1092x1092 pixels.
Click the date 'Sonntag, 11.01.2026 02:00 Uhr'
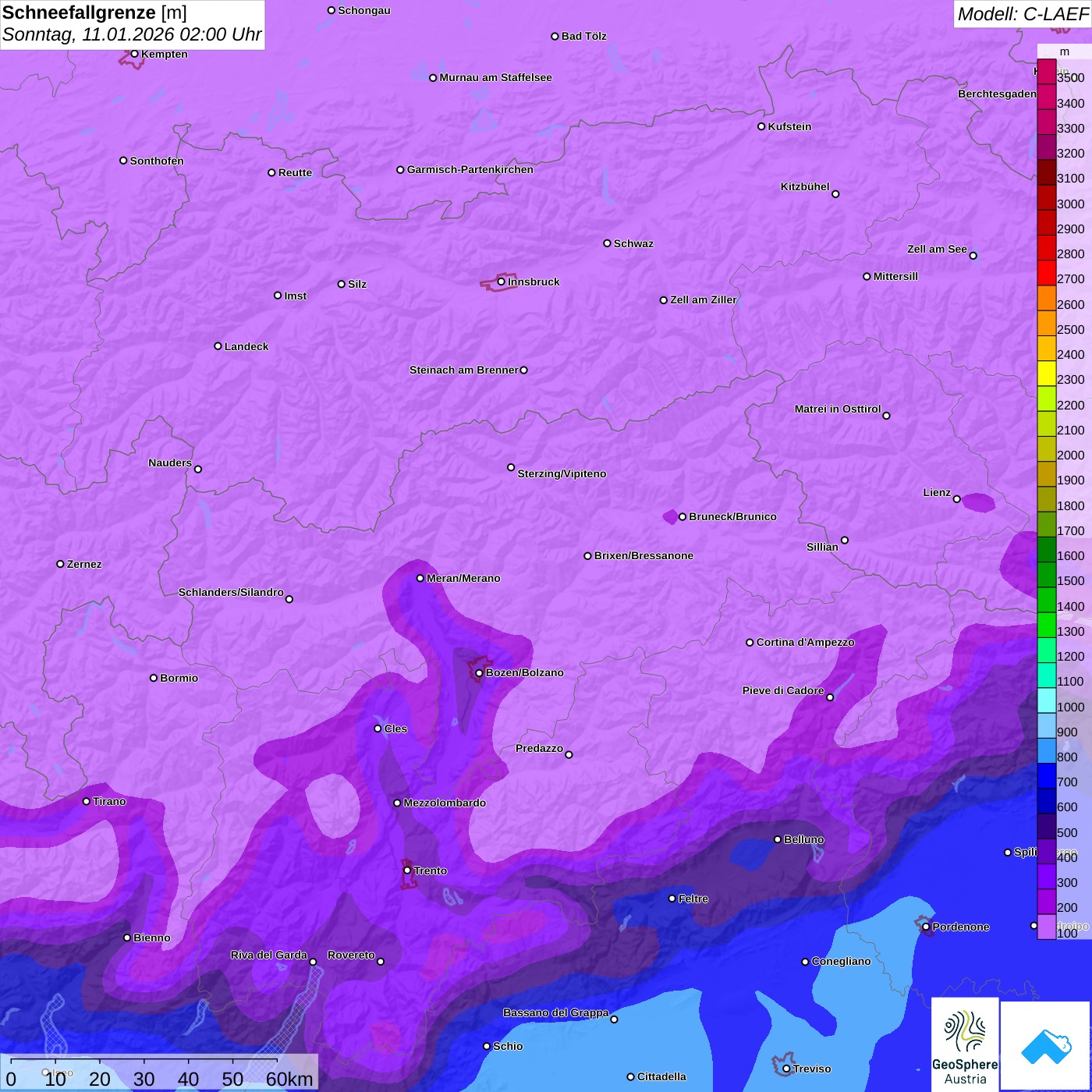click(x=132, y=34)
